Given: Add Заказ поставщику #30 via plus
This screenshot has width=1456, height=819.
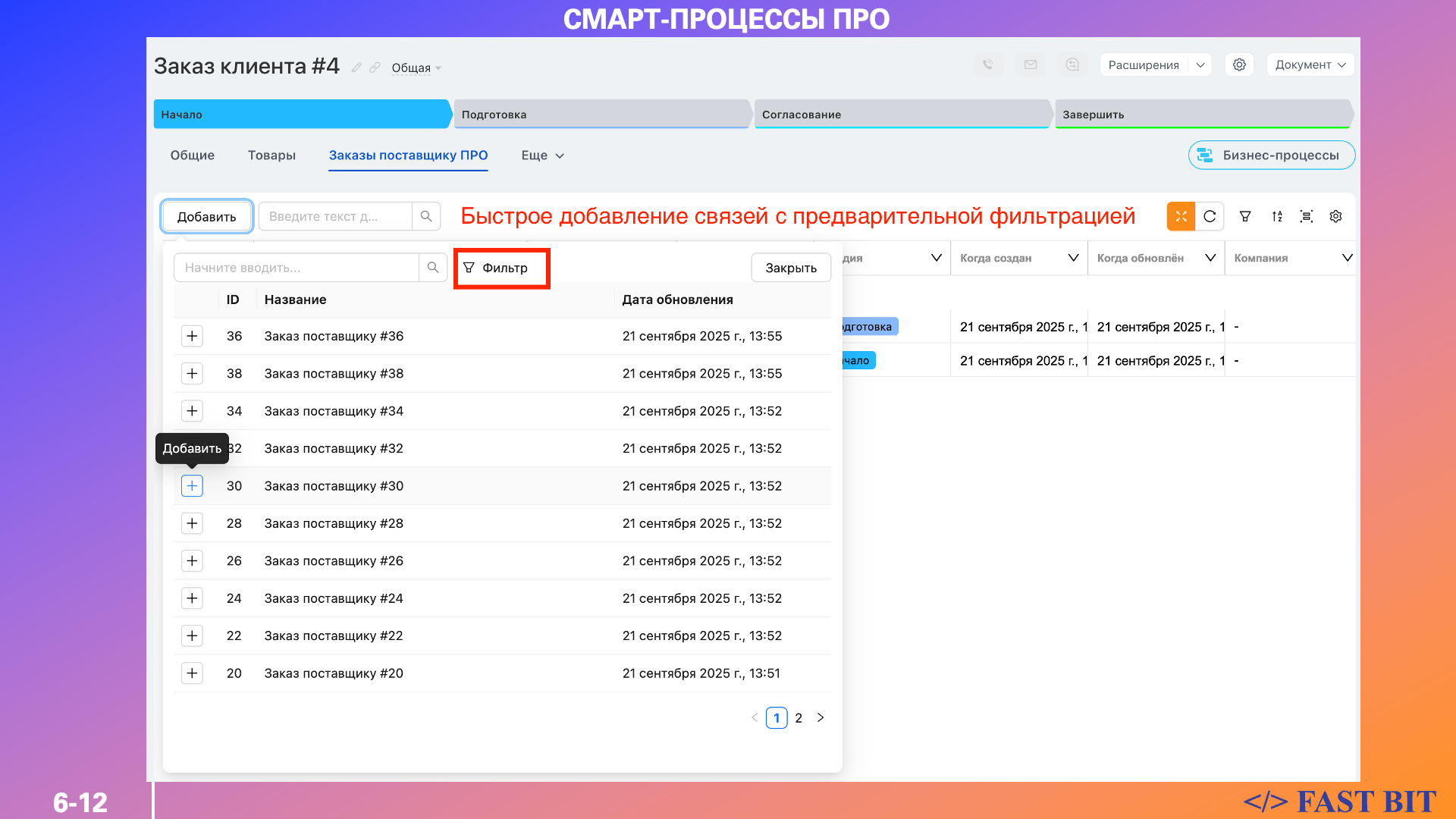Looking at the screenshot, I should [192, 486].
